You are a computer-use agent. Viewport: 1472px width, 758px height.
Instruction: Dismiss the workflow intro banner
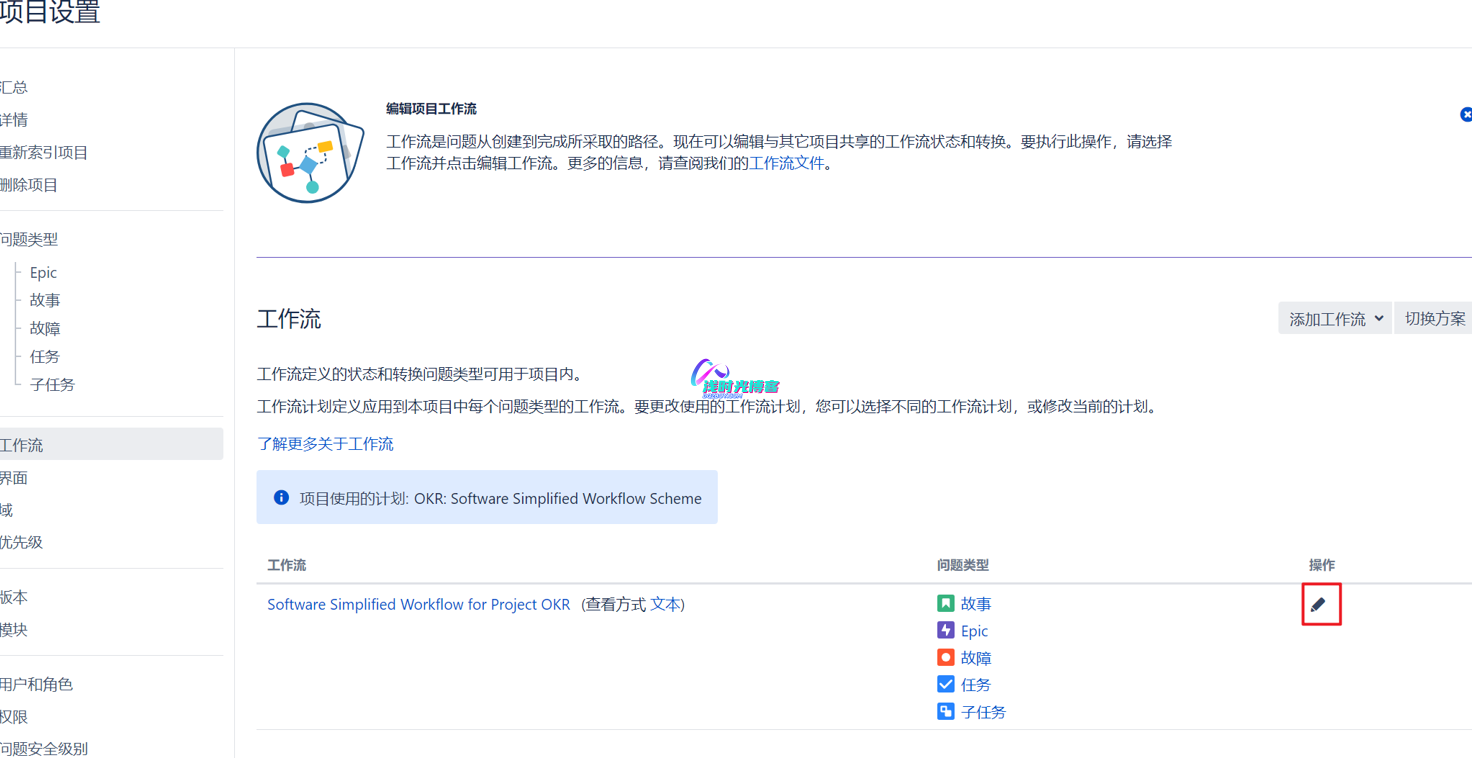coord(1465,115)
